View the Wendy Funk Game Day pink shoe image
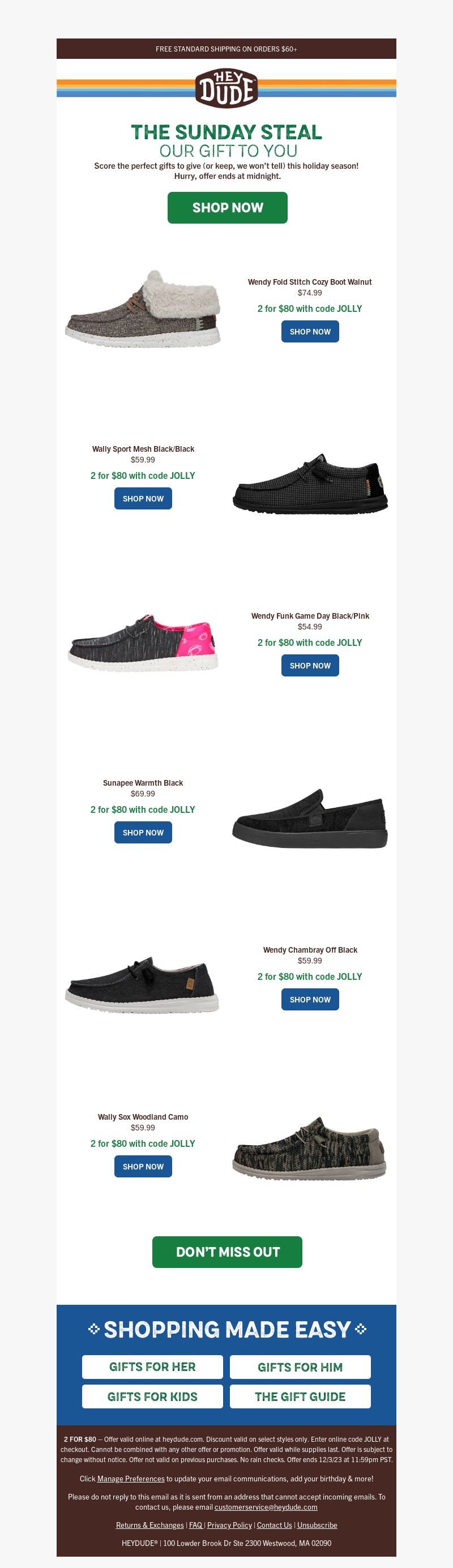 coord(143,644)
